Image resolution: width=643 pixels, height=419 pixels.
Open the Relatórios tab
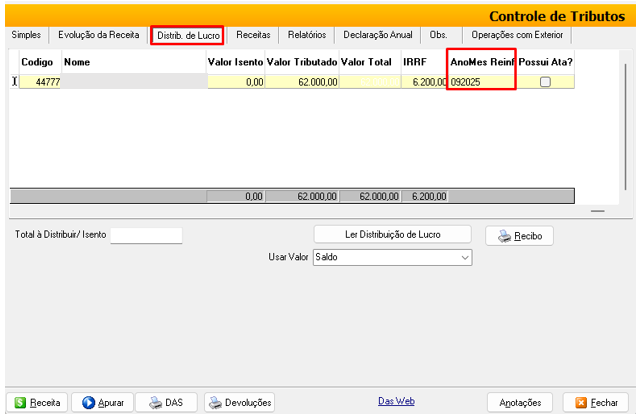[306, 34]
